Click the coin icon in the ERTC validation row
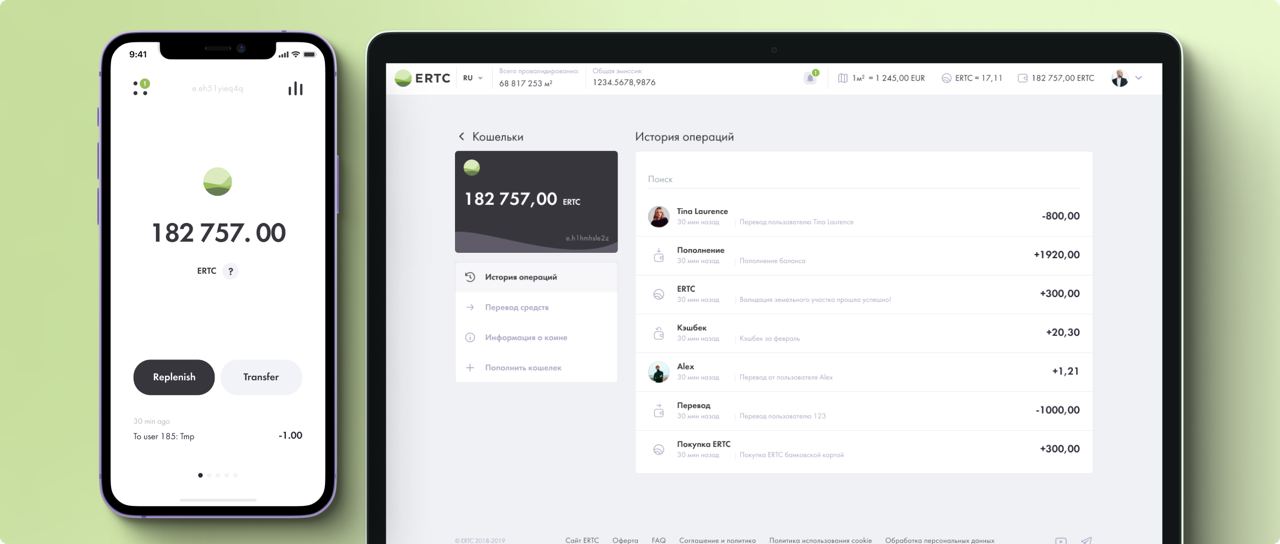The height and width of the screenshot is (544, 1280). click(x=658, y=294)
